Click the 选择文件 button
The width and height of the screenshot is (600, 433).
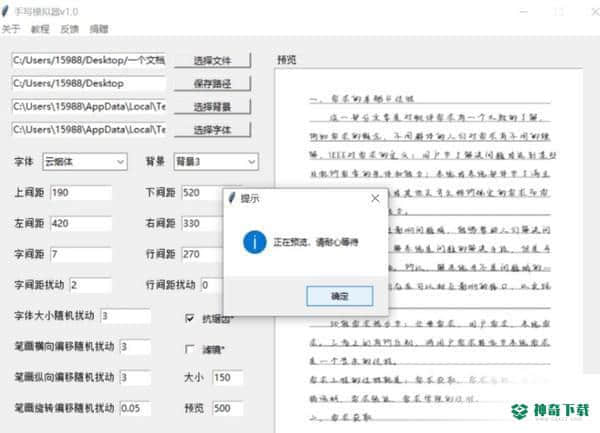(x=212, y=60)
